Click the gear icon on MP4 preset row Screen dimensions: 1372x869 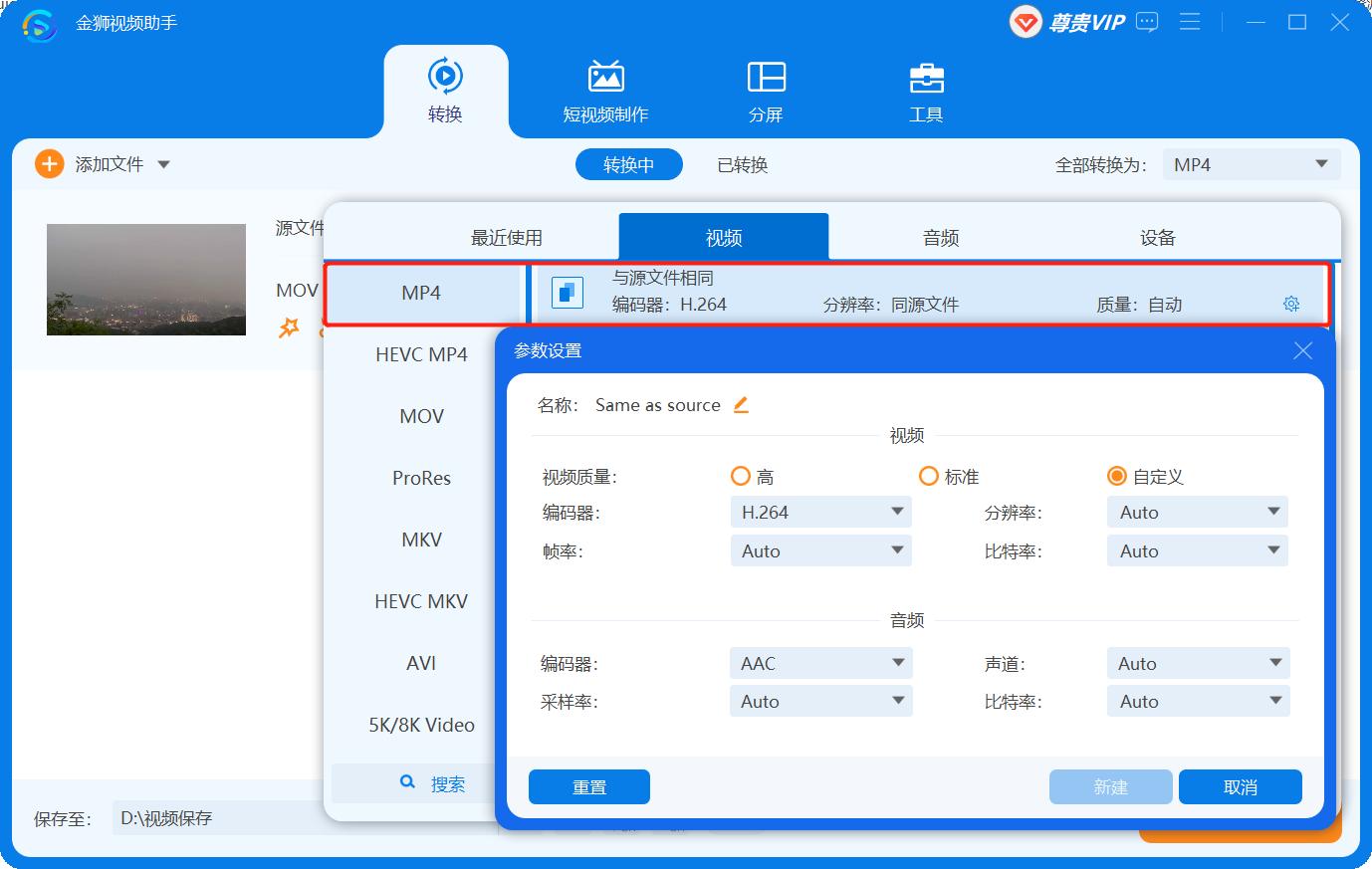(1291, 305)
